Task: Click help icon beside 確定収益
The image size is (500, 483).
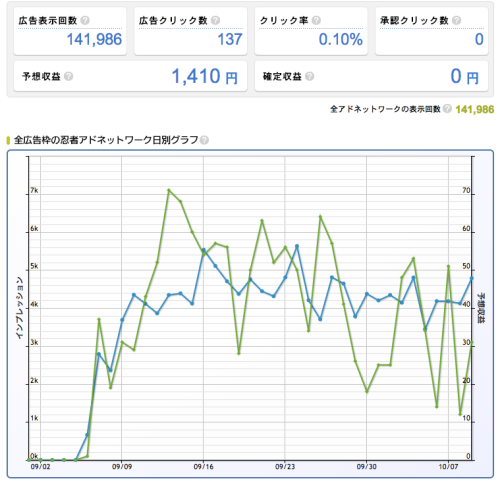Action: [310, 76]
